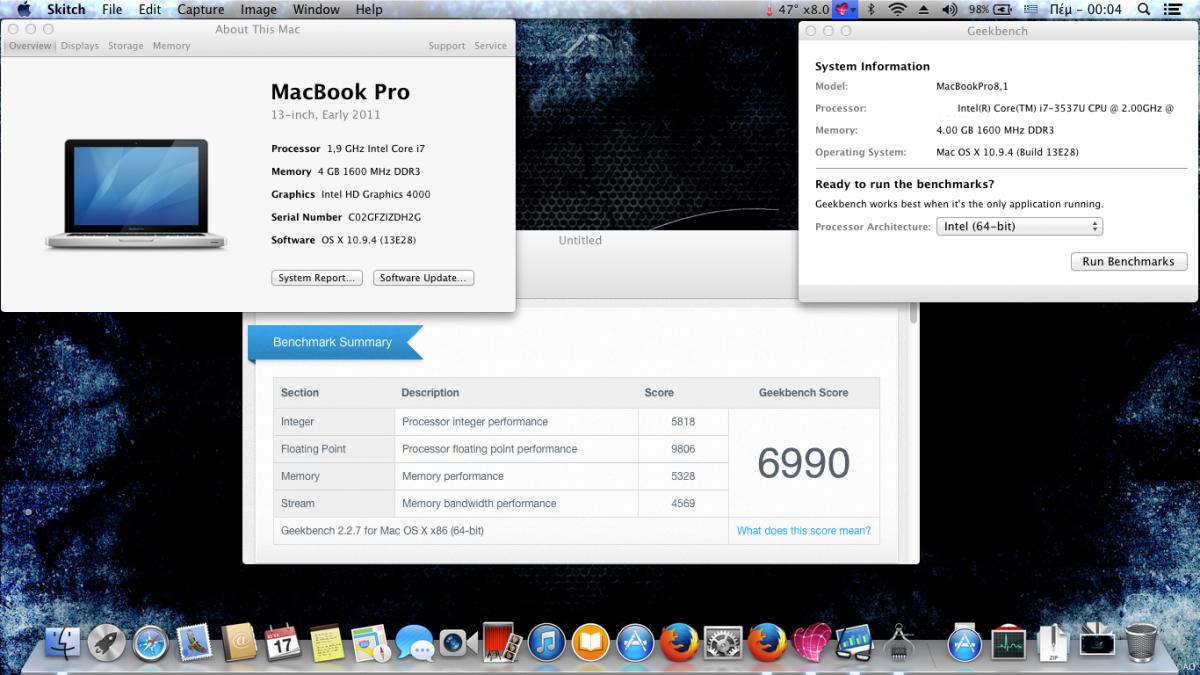The height and width of the screenshot is (675, 1200).
Task: Open Finder from the Dock
Action: (x=64, y=642)
